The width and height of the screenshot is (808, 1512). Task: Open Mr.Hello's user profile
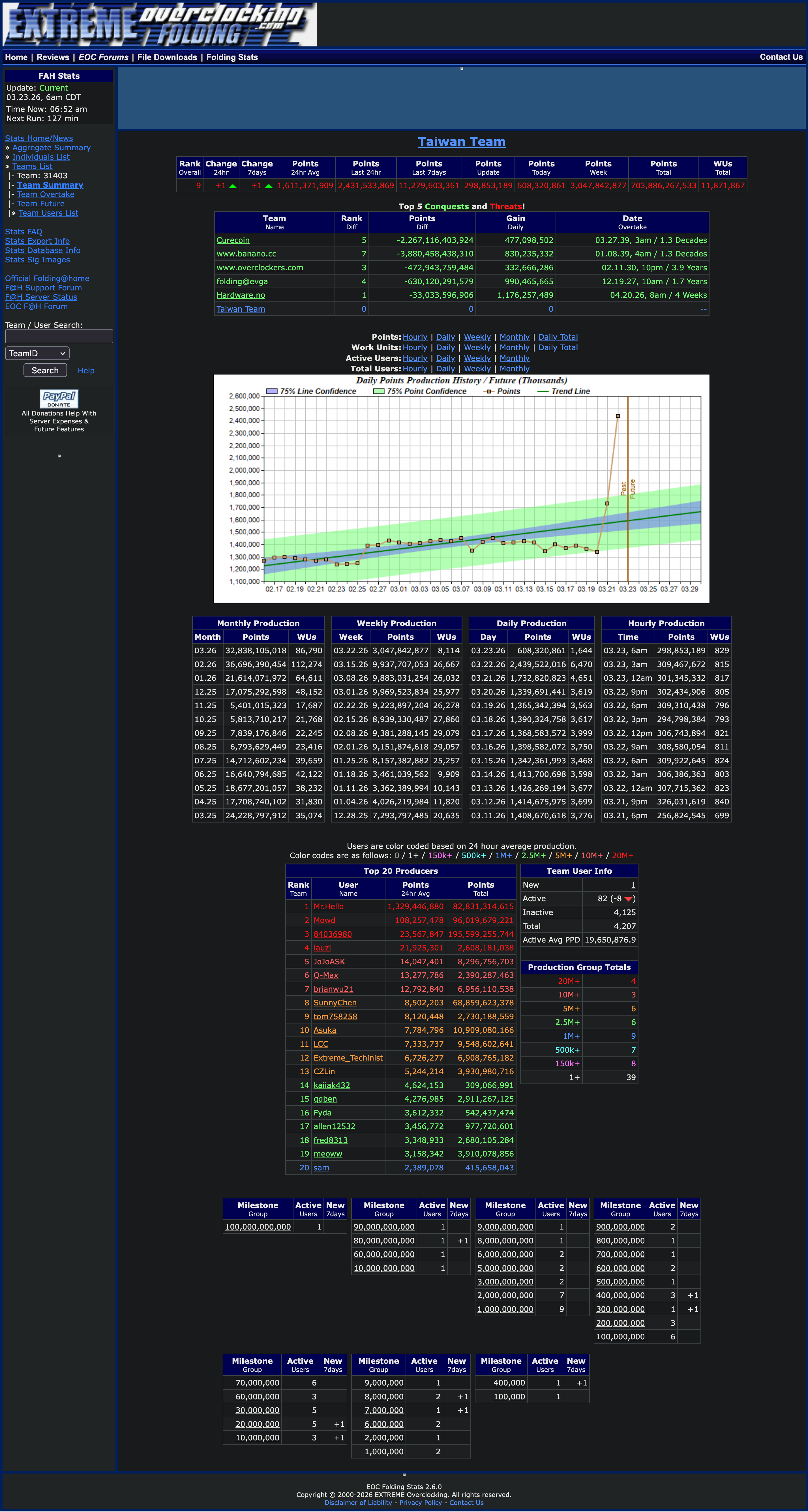(x=329, y=906)
